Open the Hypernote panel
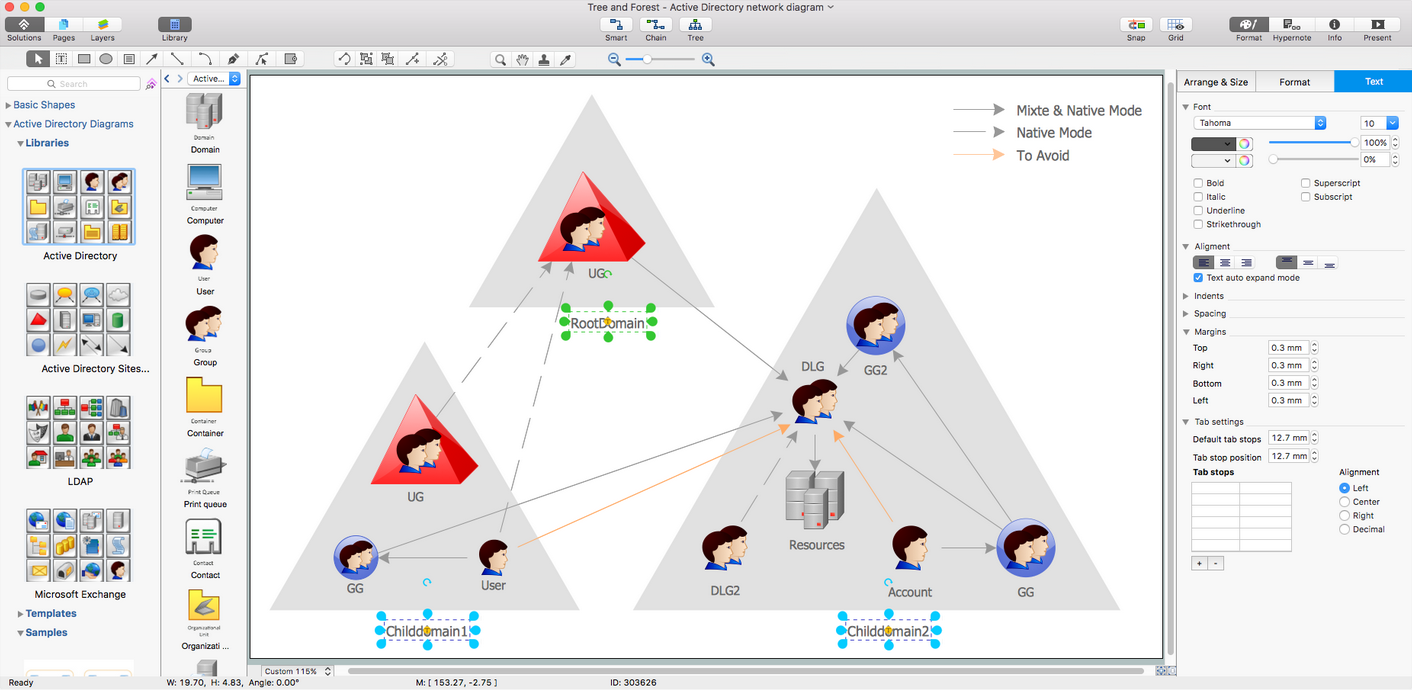This screenshot has height=690, width=1412. coord(1291,24)
